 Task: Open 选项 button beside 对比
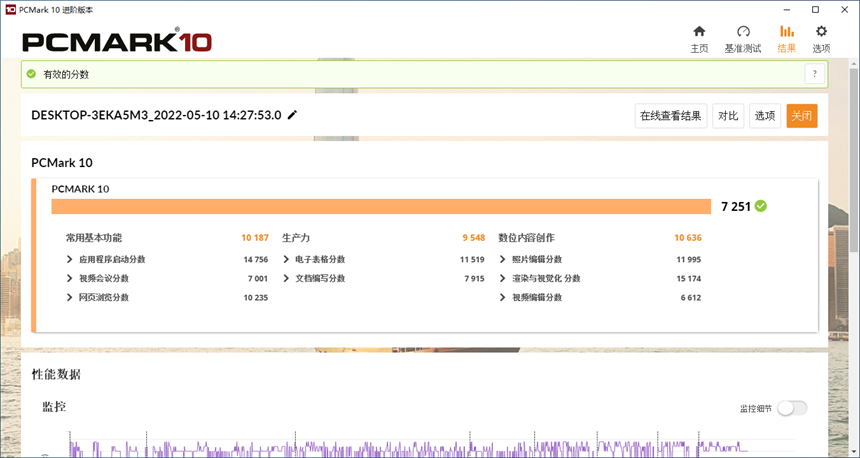[765, 116]
